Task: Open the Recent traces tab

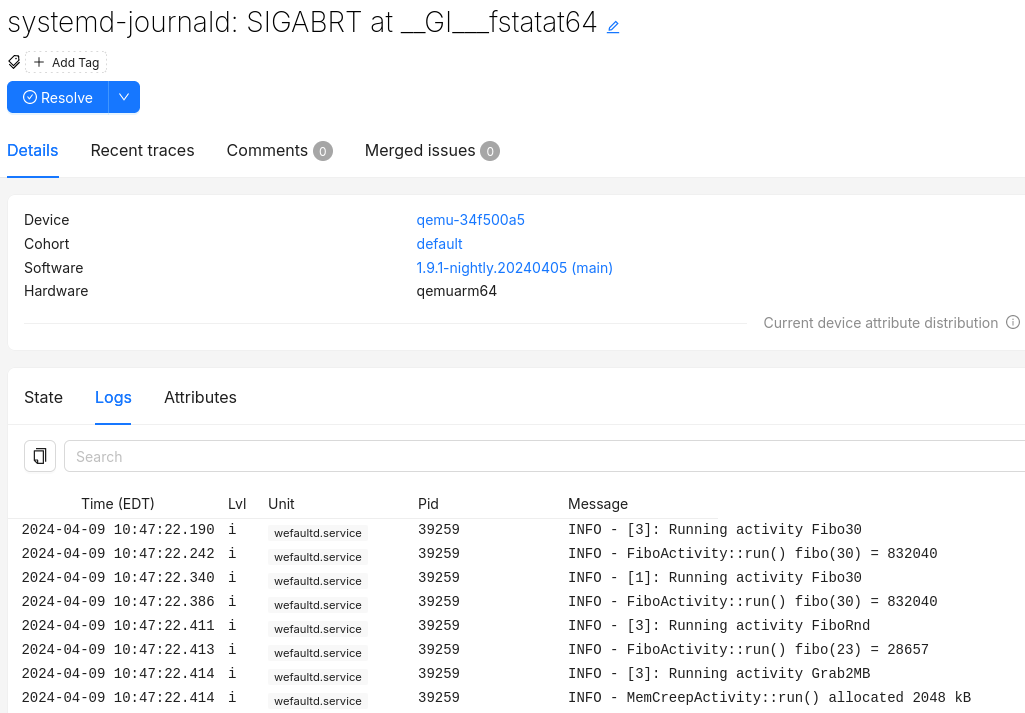Action: pos(142,151)
